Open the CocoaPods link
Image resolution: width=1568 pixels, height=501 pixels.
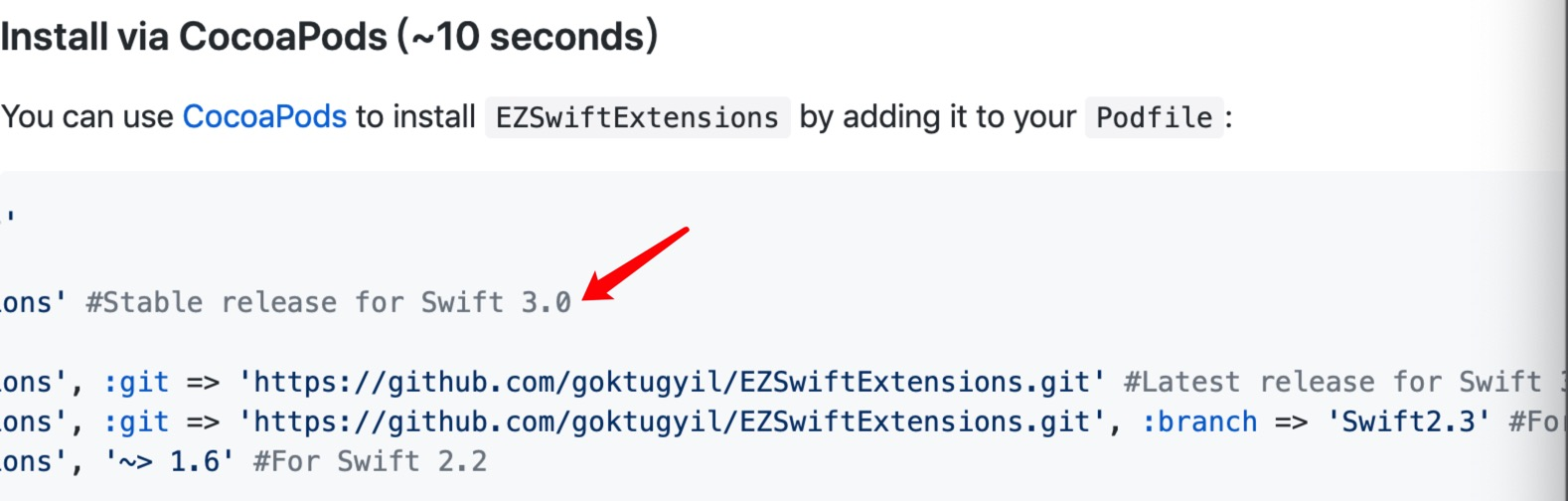pos(264,117)
